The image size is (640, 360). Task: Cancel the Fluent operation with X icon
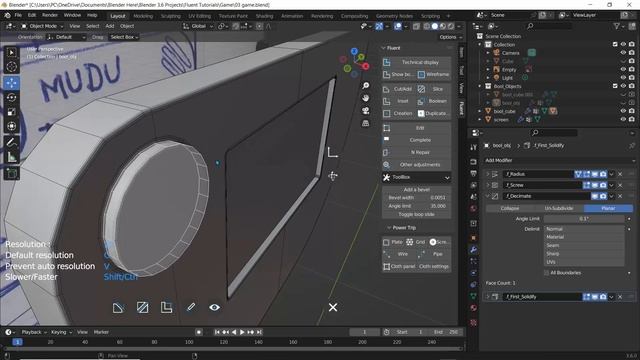(x=333, y=307)
